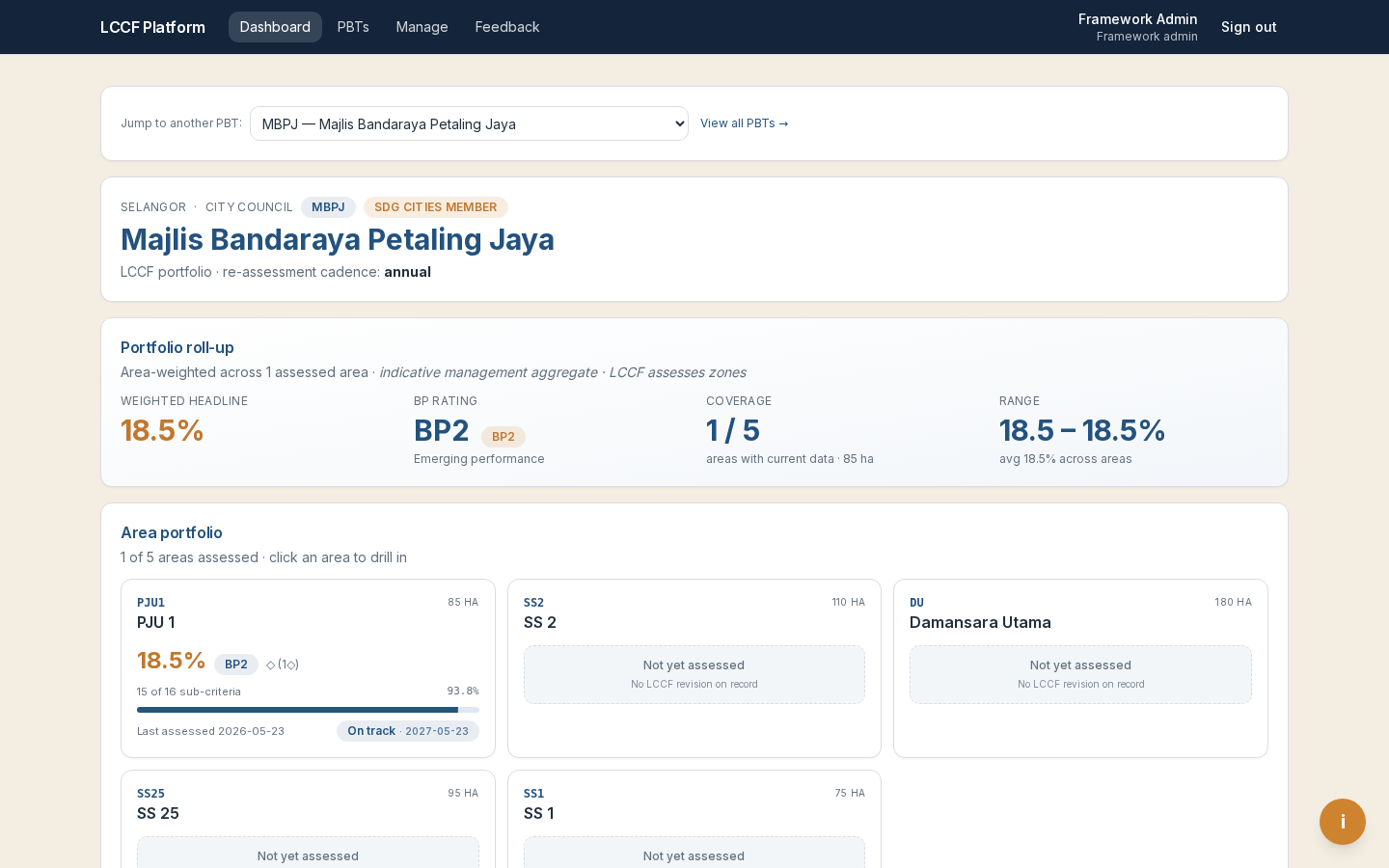Screen dimensions: 1389x868
Task: Click the PJU 1 sub-criteria progress bar
Action: click(308, 710)
